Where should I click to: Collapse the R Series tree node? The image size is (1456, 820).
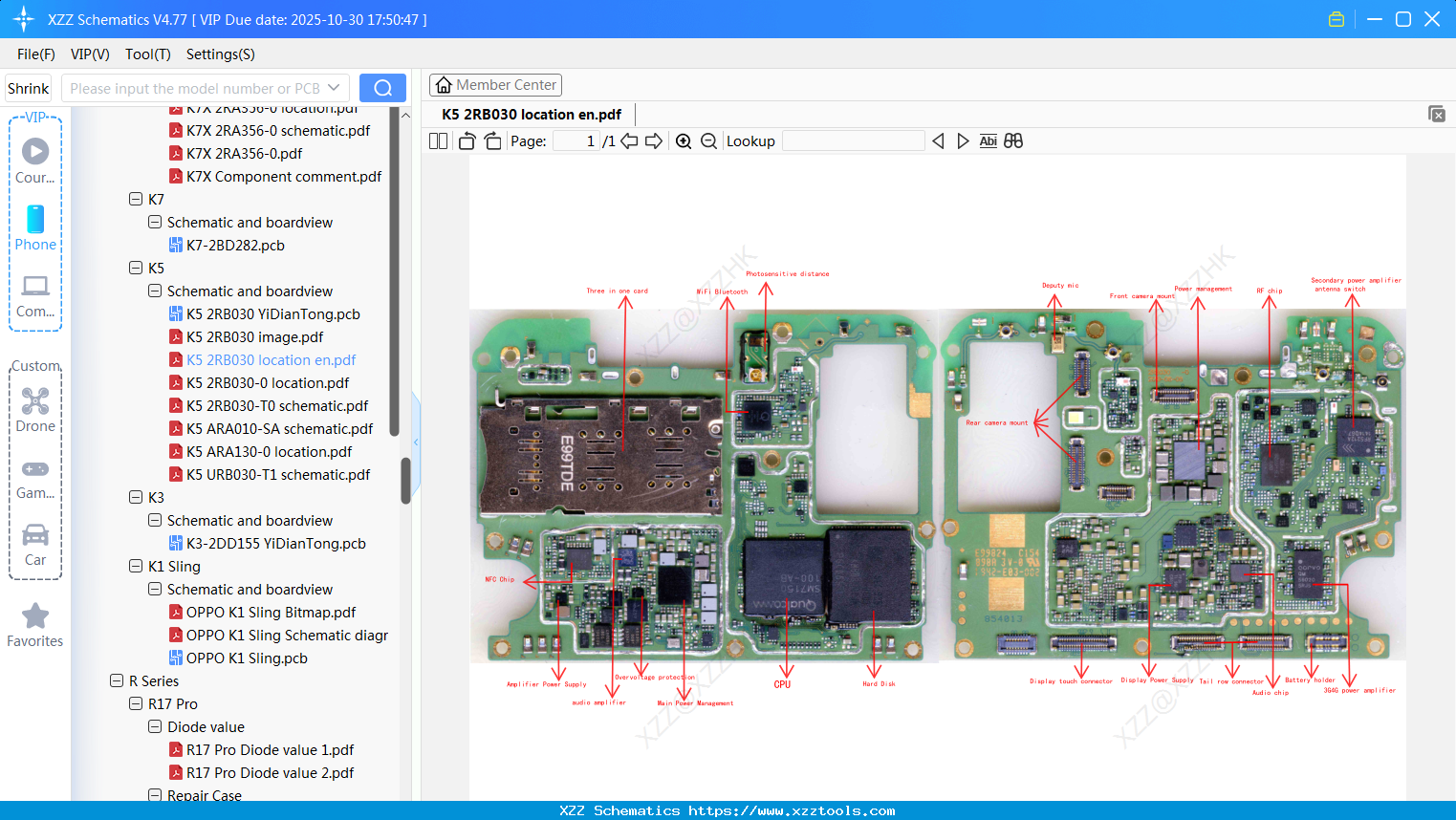click(x=117, y=681)
